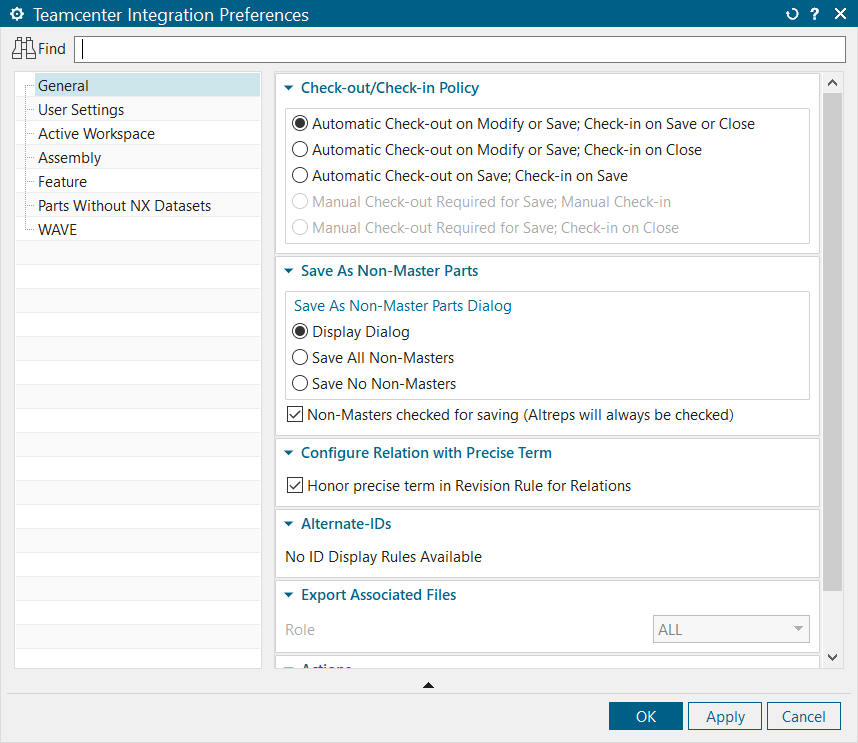Click the reset dialog icon in title bar
This screenshot has width=858, height=743.
coord(792,14)
